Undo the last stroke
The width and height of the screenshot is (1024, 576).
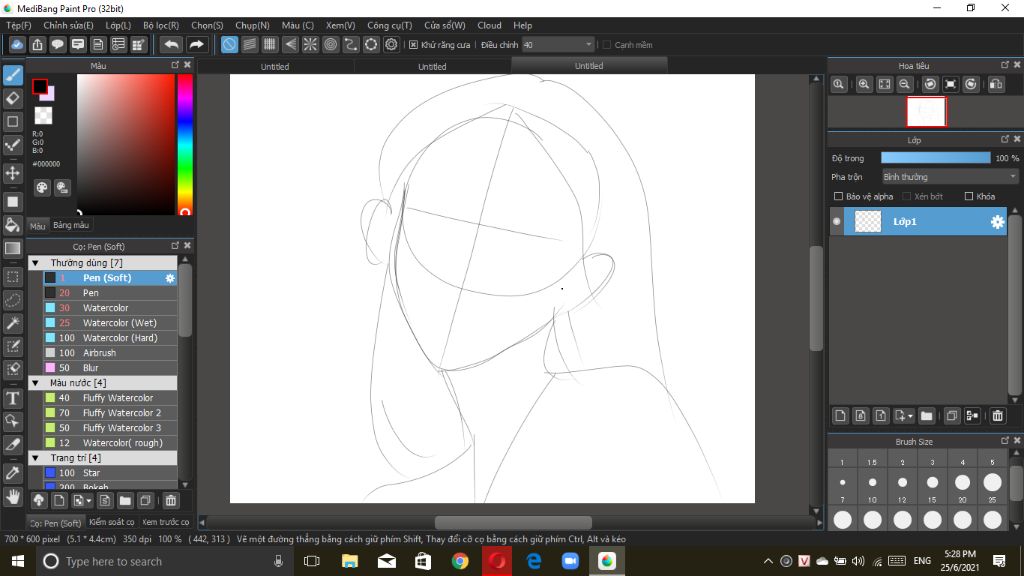171,44
